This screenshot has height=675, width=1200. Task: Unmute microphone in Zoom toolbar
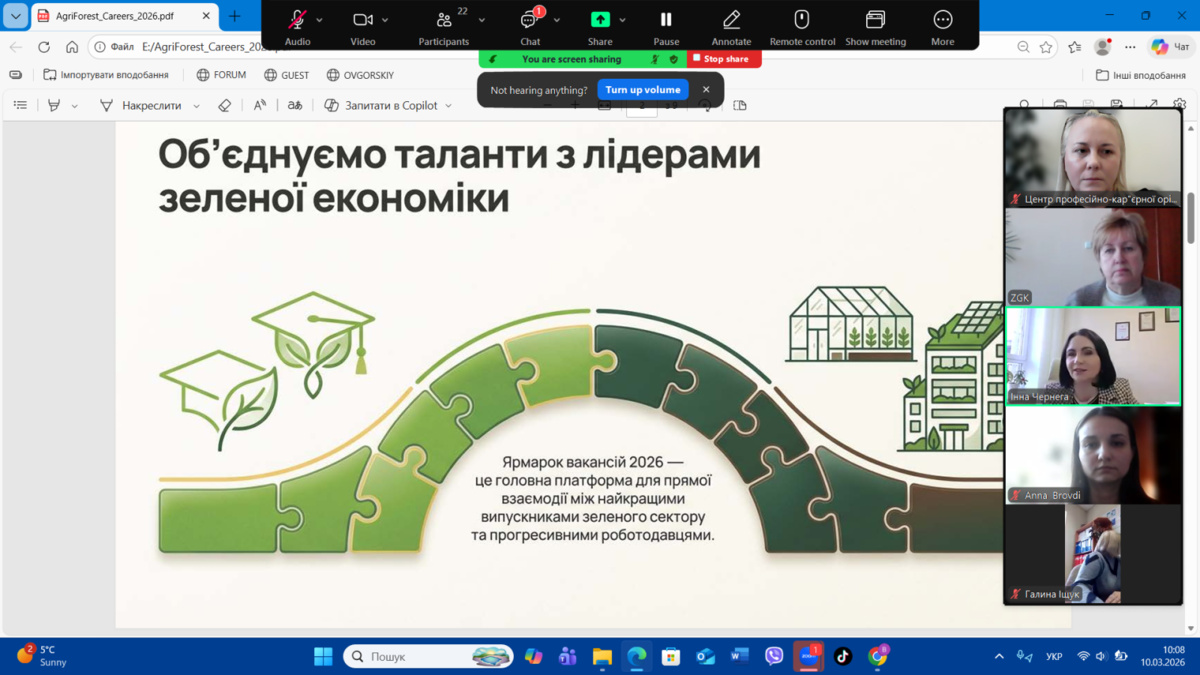pyautogui.click(x=297, y=20)
